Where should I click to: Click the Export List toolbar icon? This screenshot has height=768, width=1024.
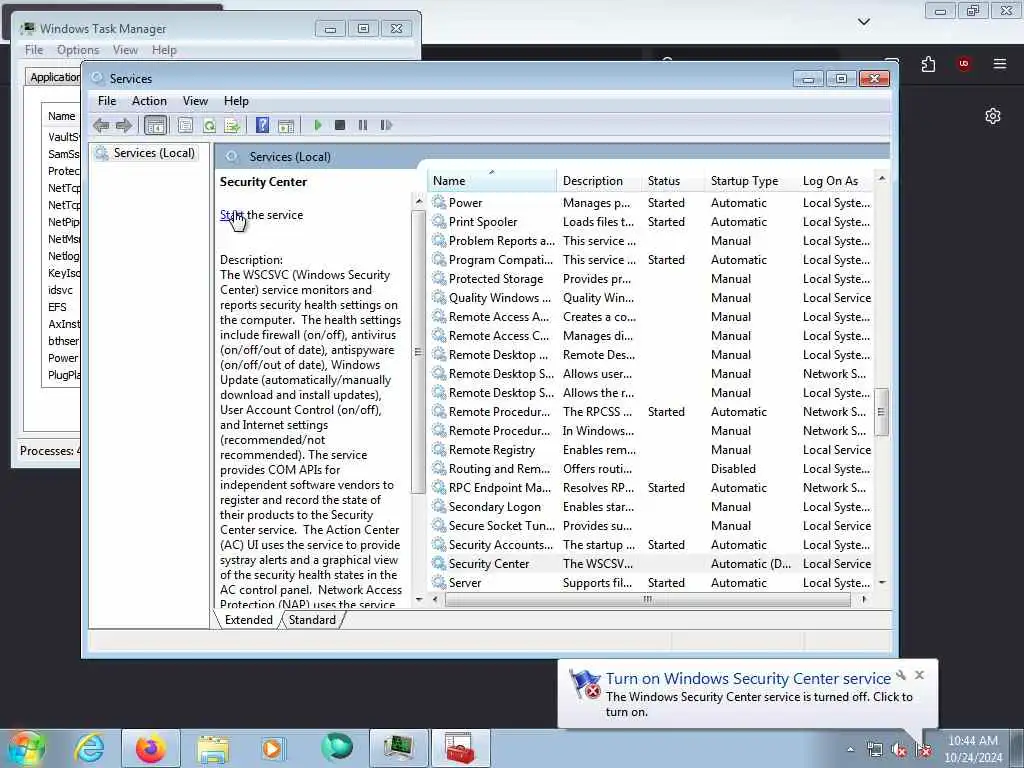pyautogui.click(x=232, y=125)
